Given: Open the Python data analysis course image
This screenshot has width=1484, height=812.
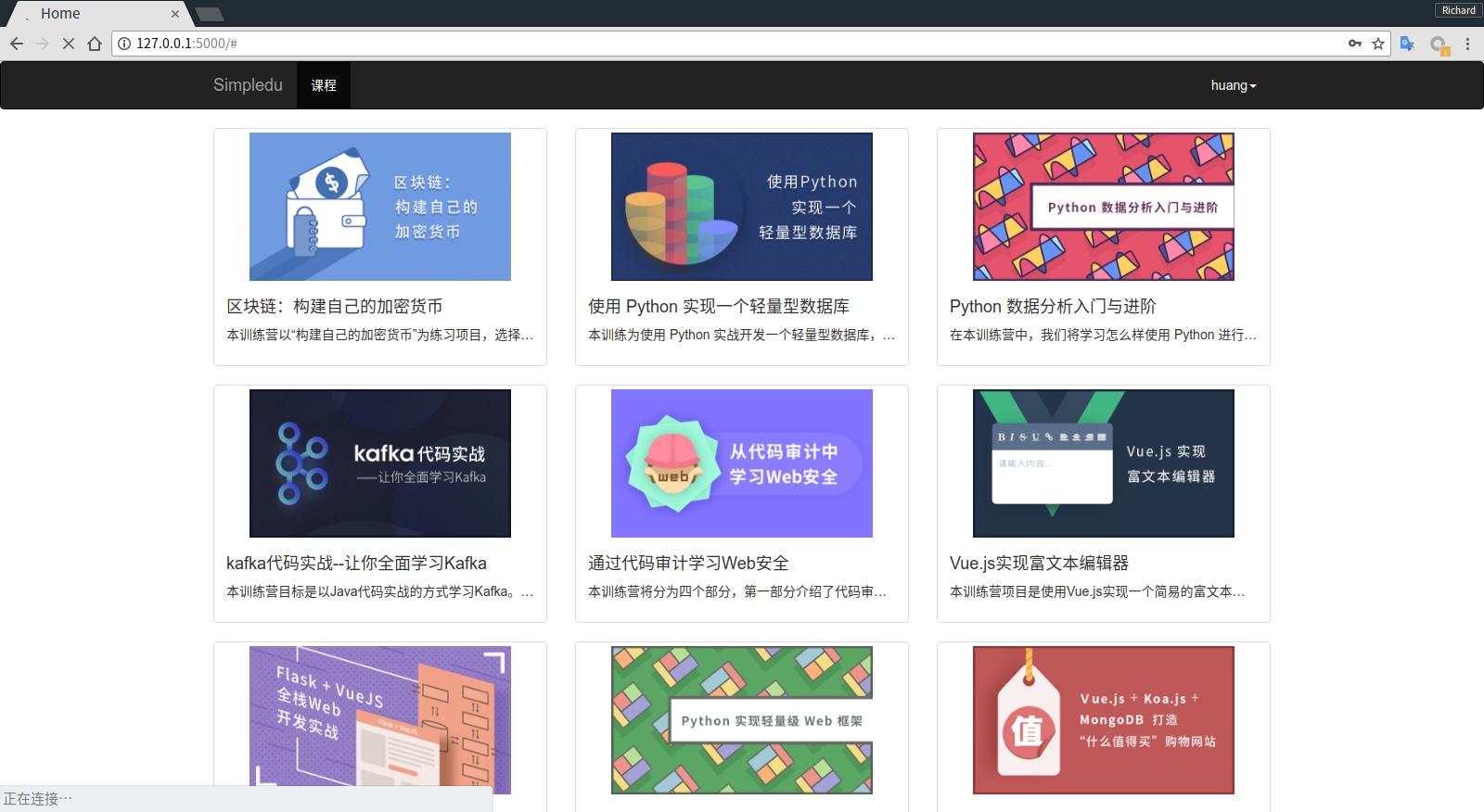Looking at the screenshot, I should tap(1104, 207).
